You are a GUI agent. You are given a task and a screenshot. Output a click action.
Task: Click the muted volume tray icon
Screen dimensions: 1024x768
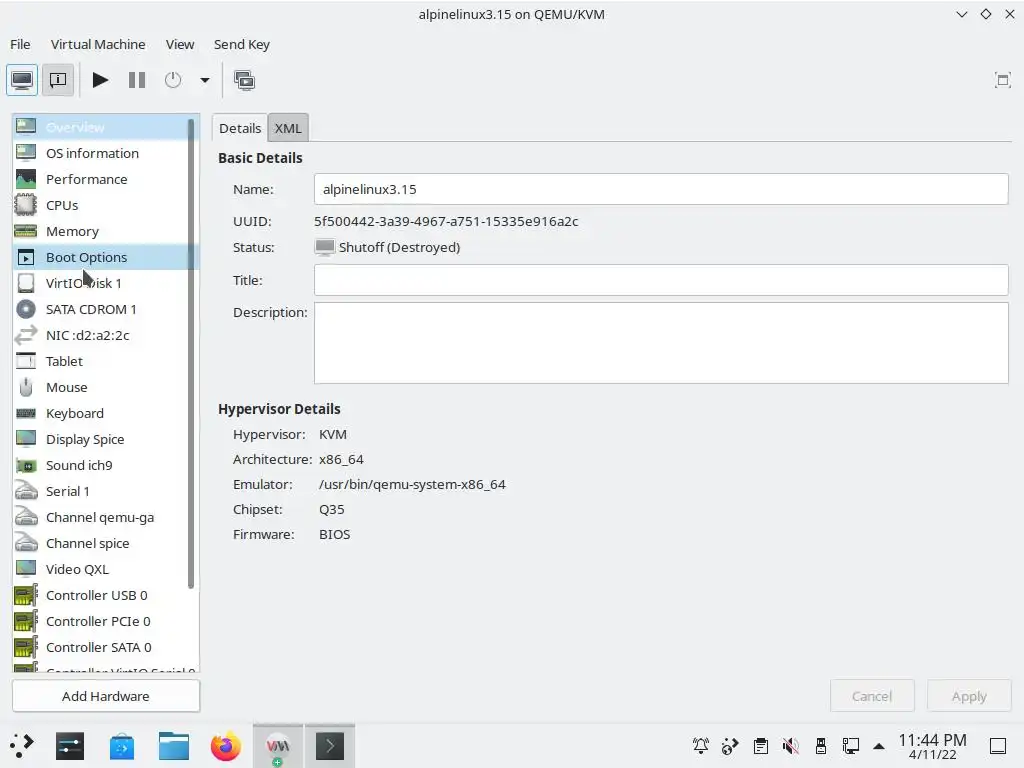click(x=790, y=746)
